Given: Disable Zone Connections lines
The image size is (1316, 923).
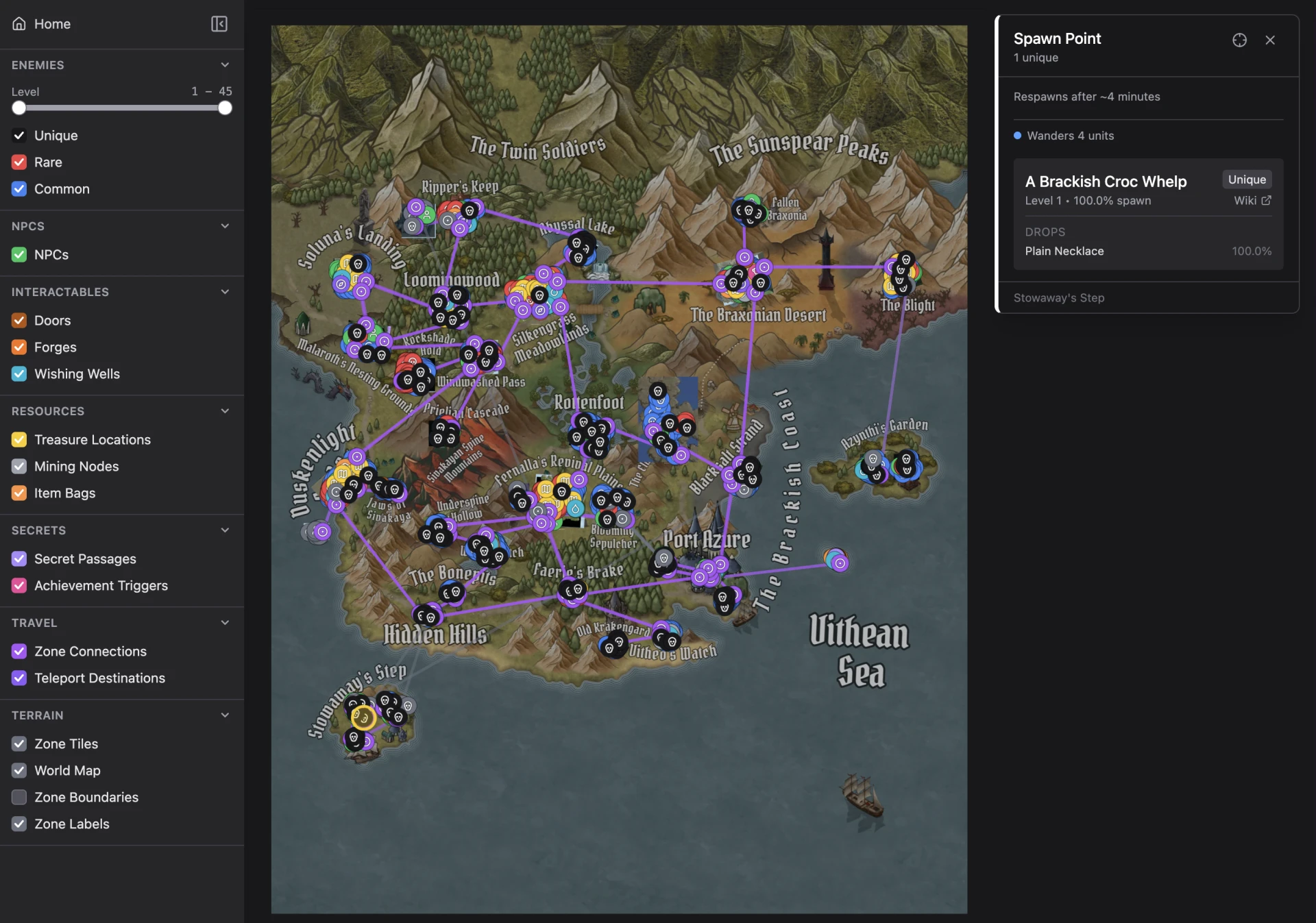Looking at the screenshot, I should click(x=19, y=652).
